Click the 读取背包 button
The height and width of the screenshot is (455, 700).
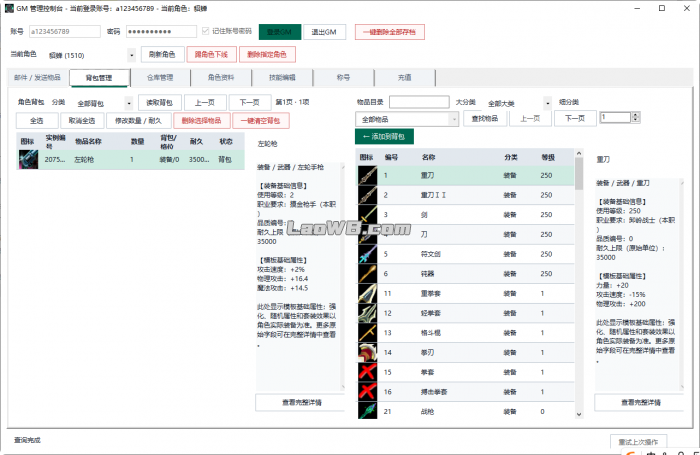point(160,102)
